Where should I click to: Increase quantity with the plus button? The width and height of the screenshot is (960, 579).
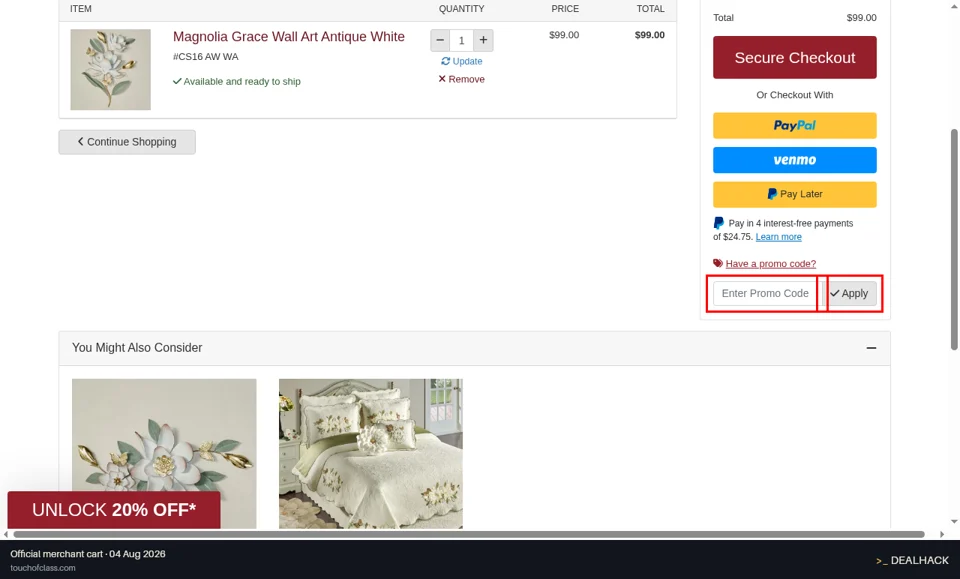(483, 40)
